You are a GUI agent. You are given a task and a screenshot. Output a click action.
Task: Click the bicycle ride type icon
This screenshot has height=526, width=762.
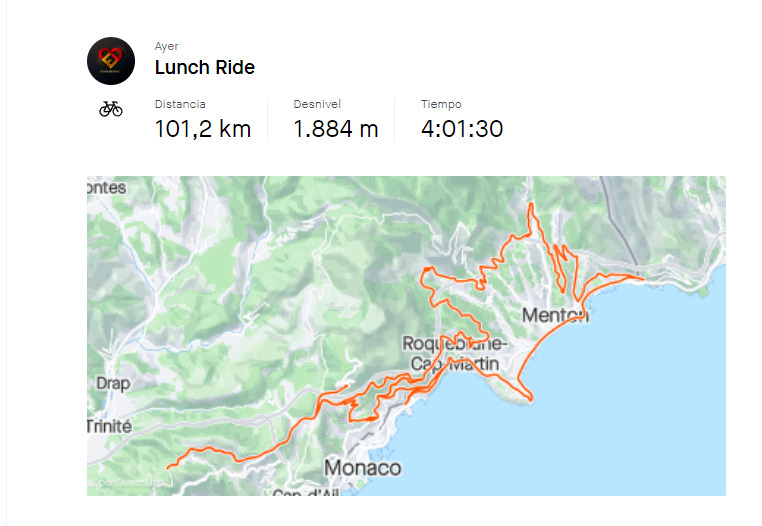pos(111,109)
